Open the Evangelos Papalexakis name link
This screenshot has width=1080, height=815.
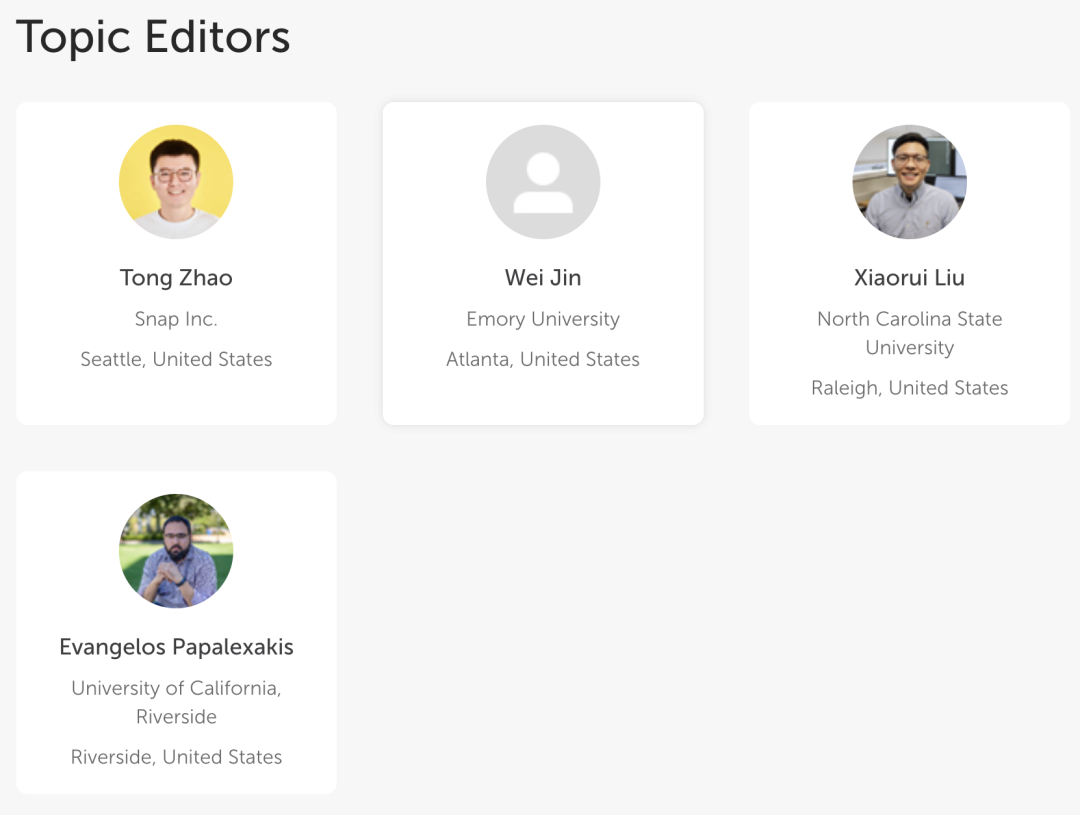176,647
